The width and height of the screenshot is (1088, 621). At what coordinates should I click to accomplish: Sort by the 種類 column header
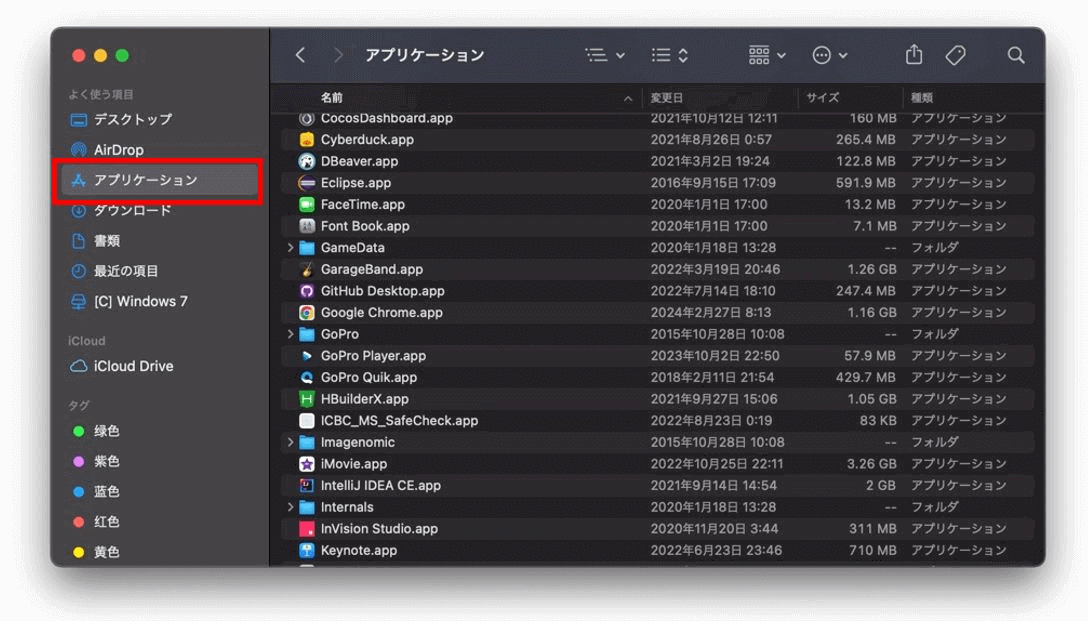921,98
